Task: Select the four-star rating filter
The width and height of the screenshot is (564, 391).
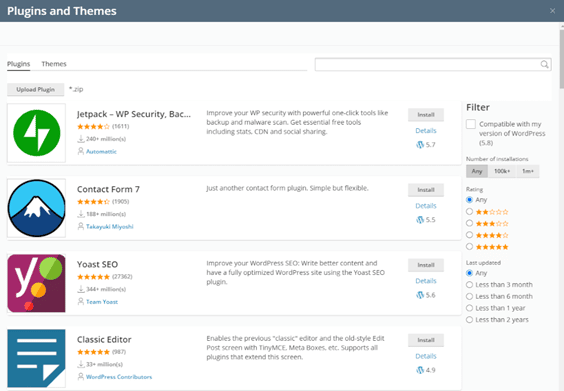Action: pos(469,235)
